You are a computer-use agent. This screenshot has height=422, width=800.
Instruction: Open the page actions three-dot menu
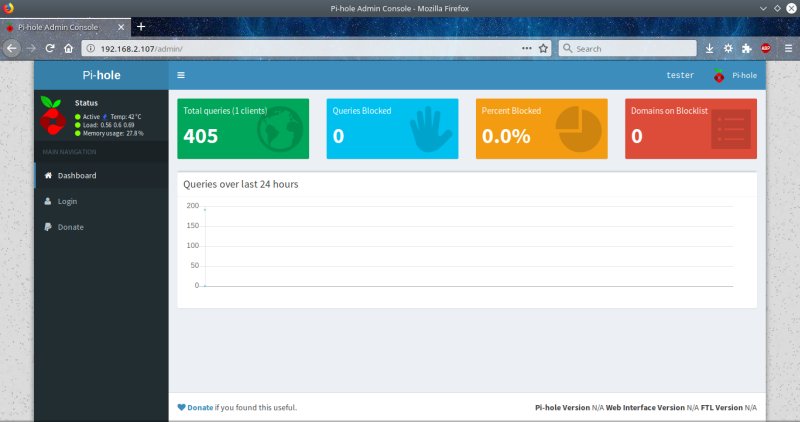click(x=526, y=48)
